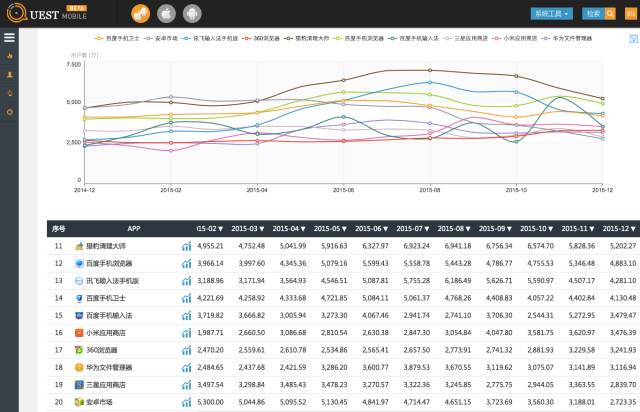Open trend chart icon for 华为文件管理器 row
Image resolution: width=640 pixels, height=412 pixels.
187,368
